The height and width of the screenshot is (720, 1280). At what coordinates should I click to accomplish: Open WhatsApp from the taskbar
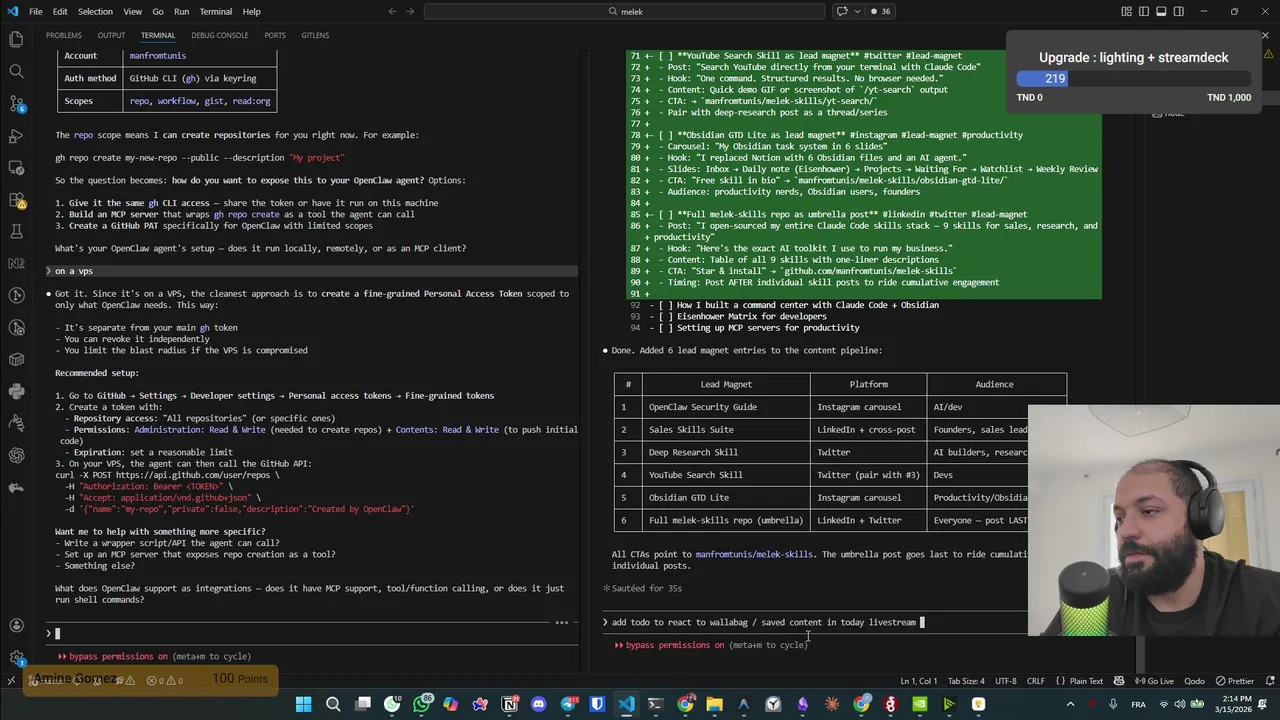(421, 704)
